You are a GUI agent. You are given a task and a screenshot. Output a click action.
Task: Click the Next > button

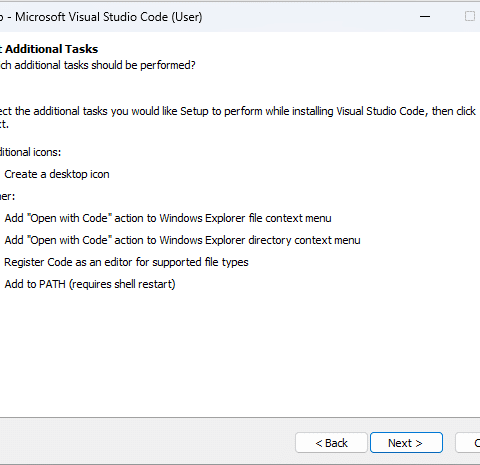pyautogui.click(x=406, y=443)
